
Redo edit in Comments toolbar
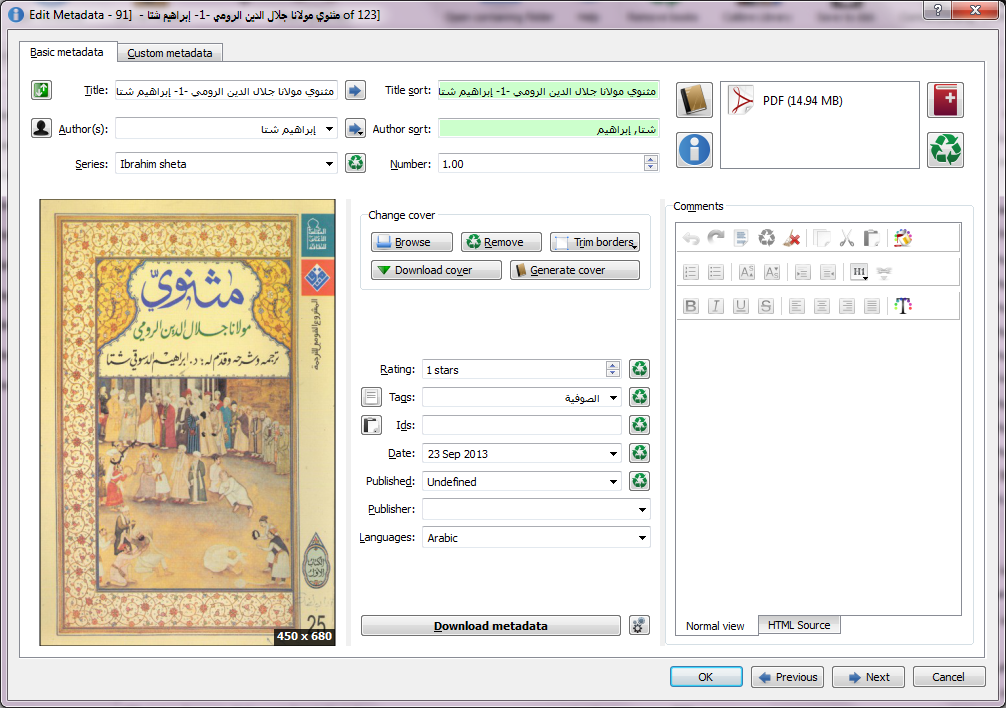coord(716,239)
